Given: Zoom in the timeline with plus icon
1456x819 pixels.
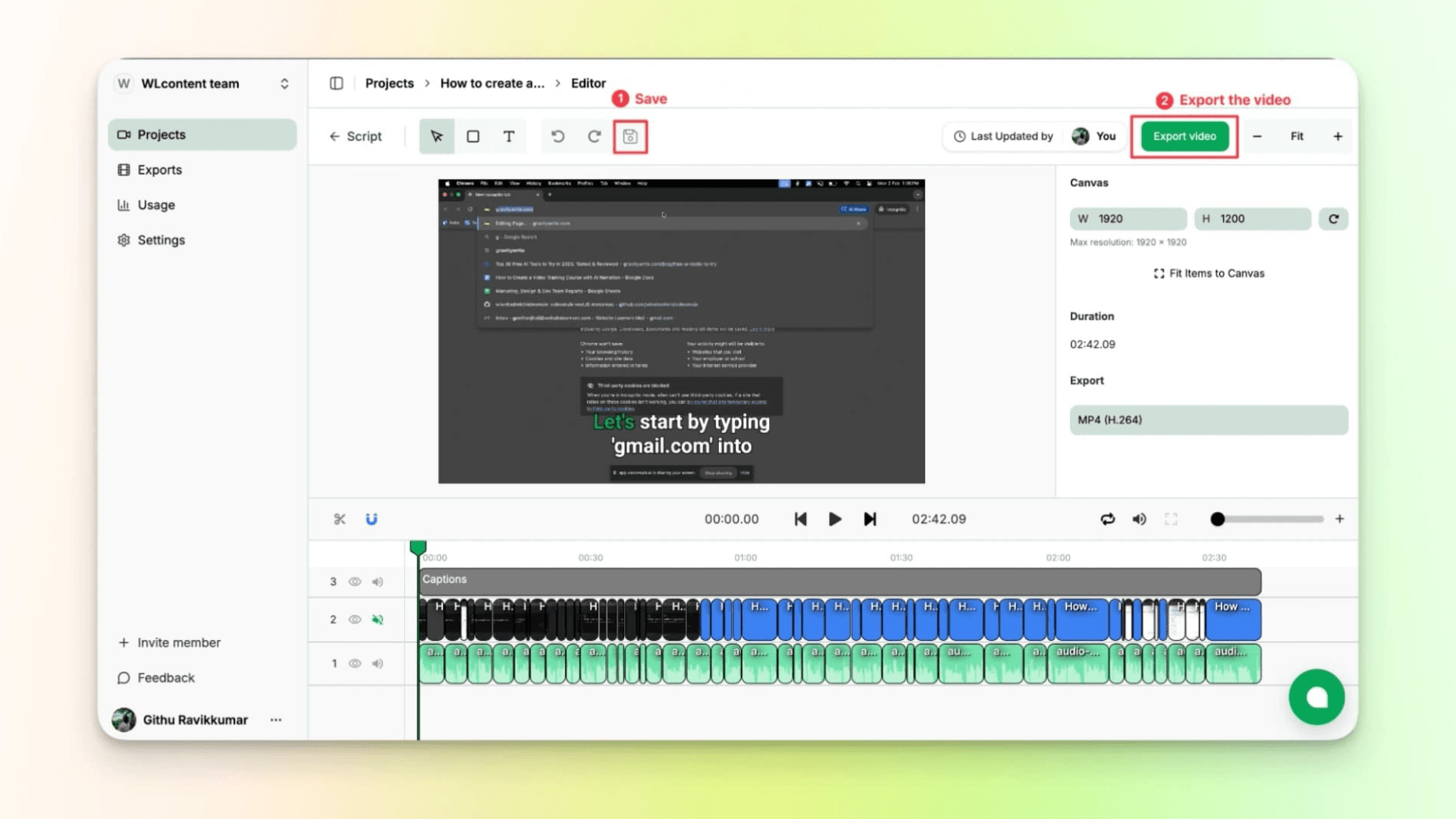Looking at the screenshot, I should (1340, 519).
